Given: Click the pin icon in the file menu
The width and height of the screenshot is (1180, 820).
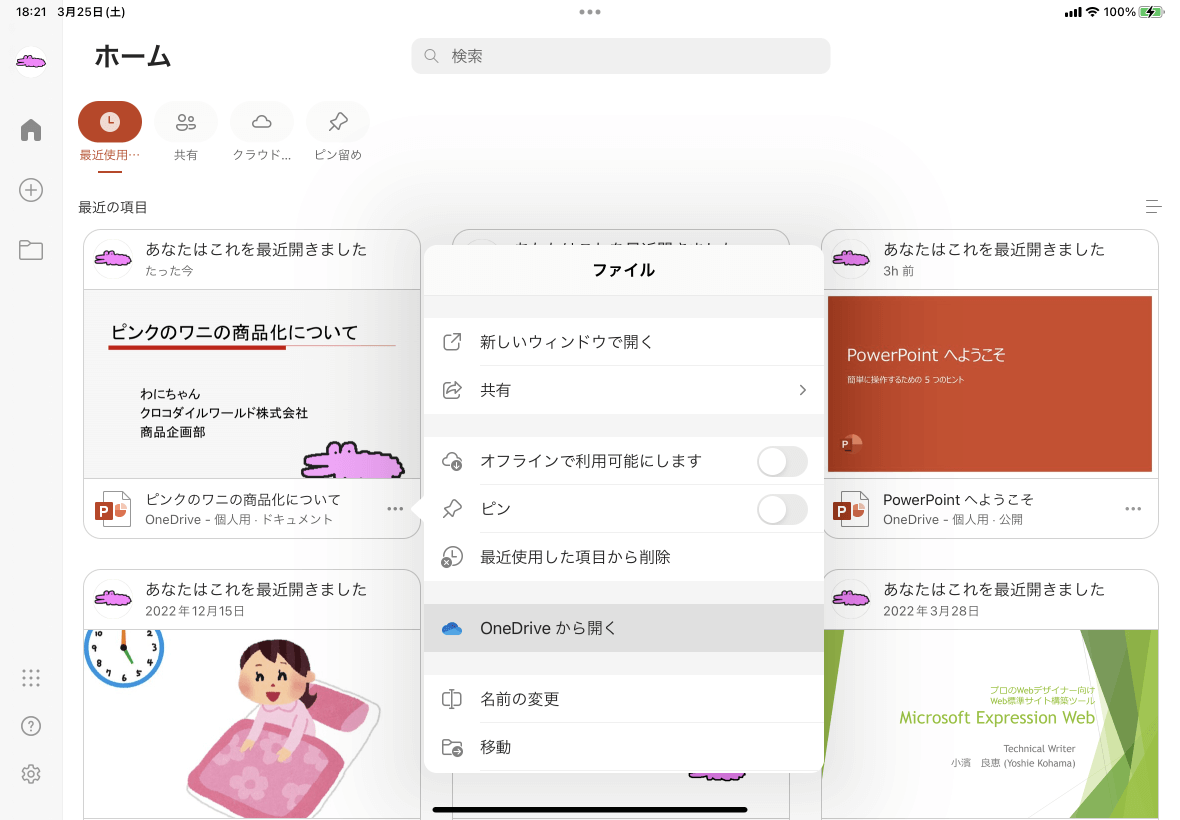Looking at the screenshot, I should pyautogui.click(x=452, y=509).
